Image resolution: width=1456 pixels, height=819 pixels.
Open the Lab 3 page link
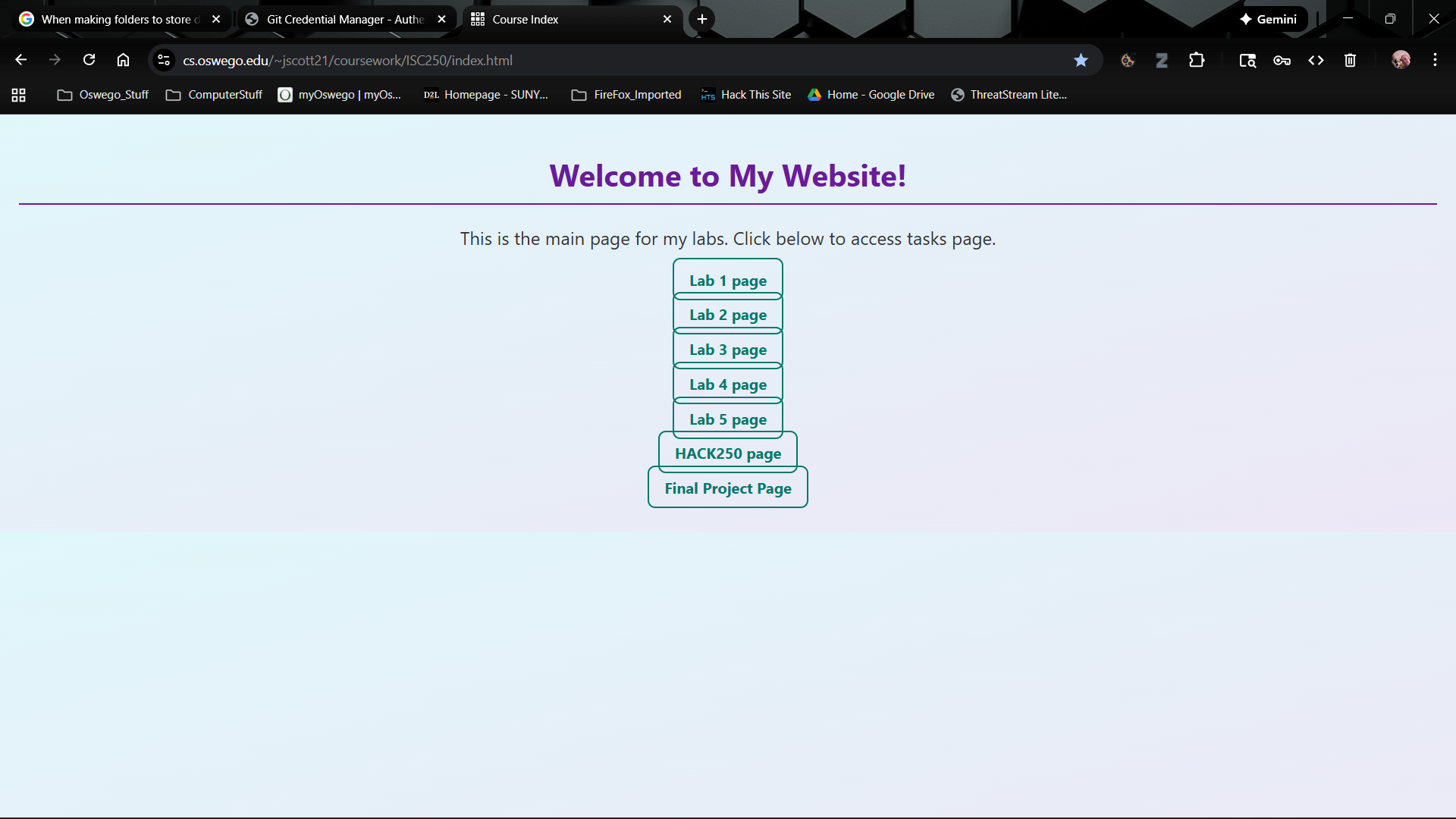[x=727, y=350]
